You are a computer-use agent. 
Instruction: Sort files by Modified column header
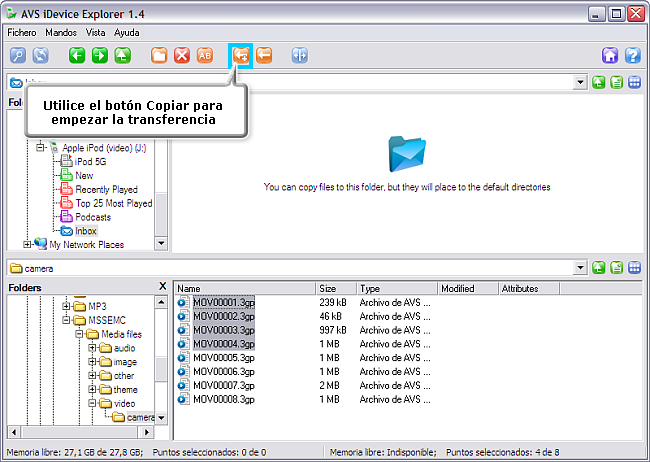point(468,289)
